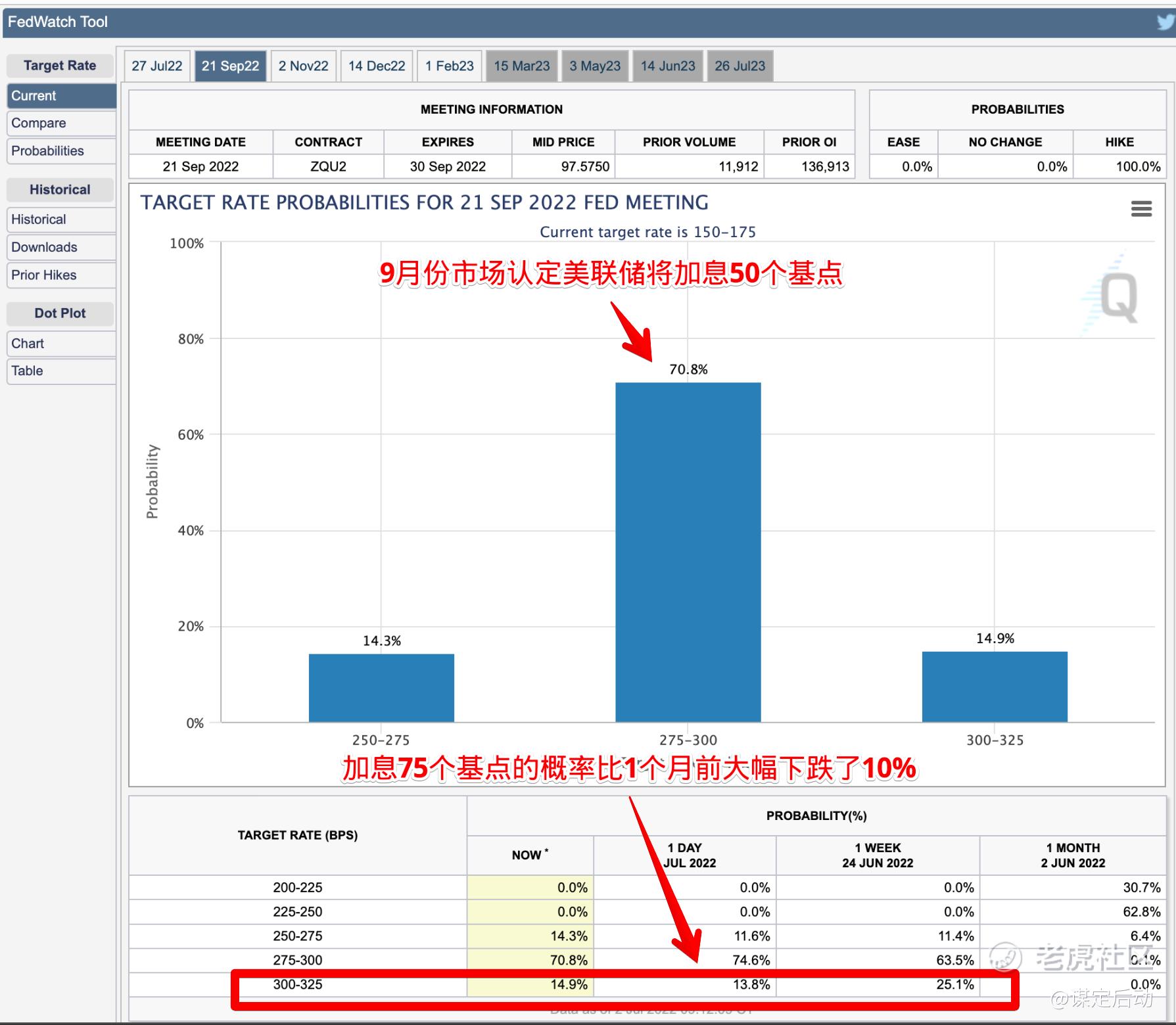
Task: Click the 70.8% bar data label
Action: tap(688, 369)
